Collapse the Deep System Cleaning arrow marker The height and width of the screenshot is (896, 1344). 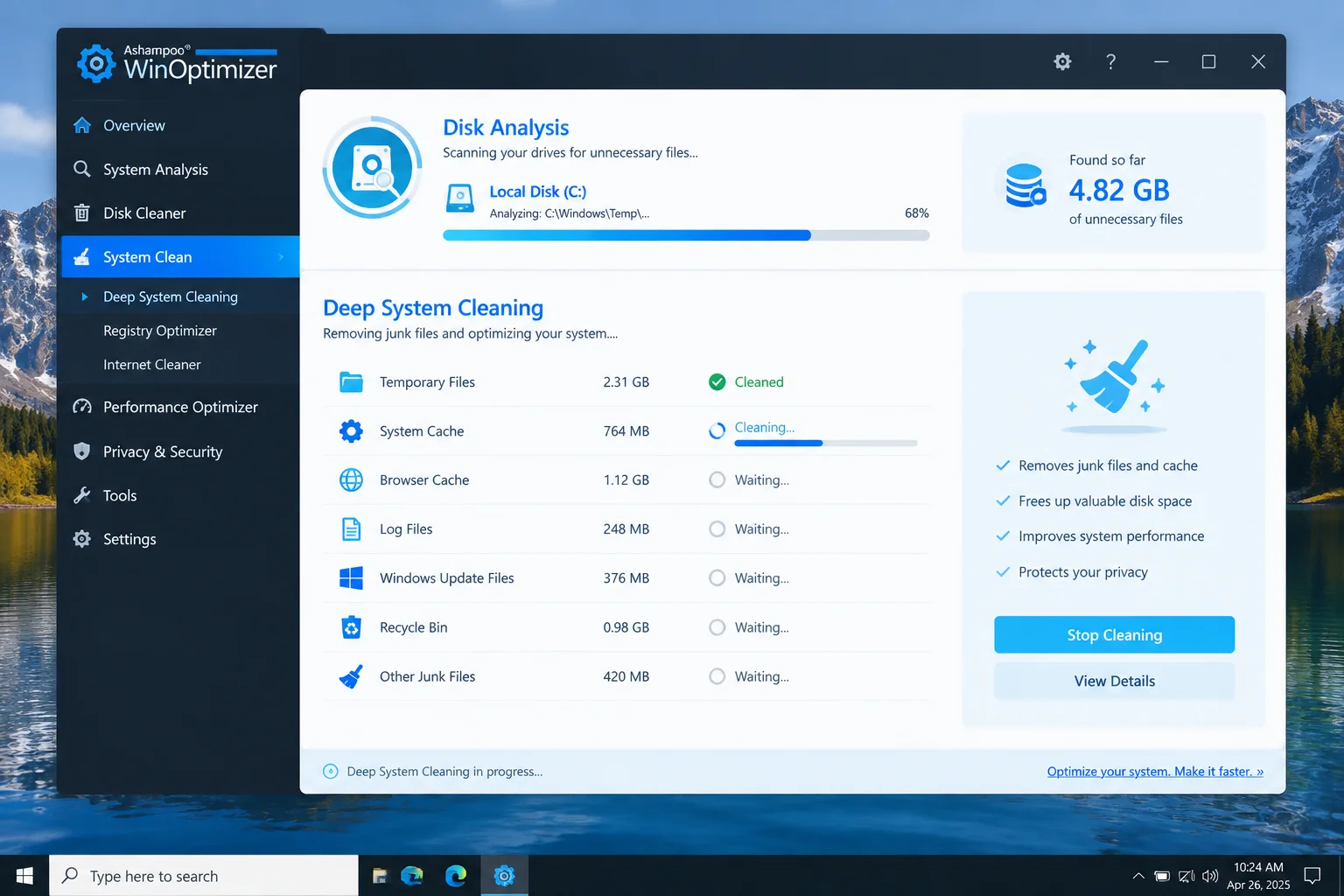(x=85, y=297)
